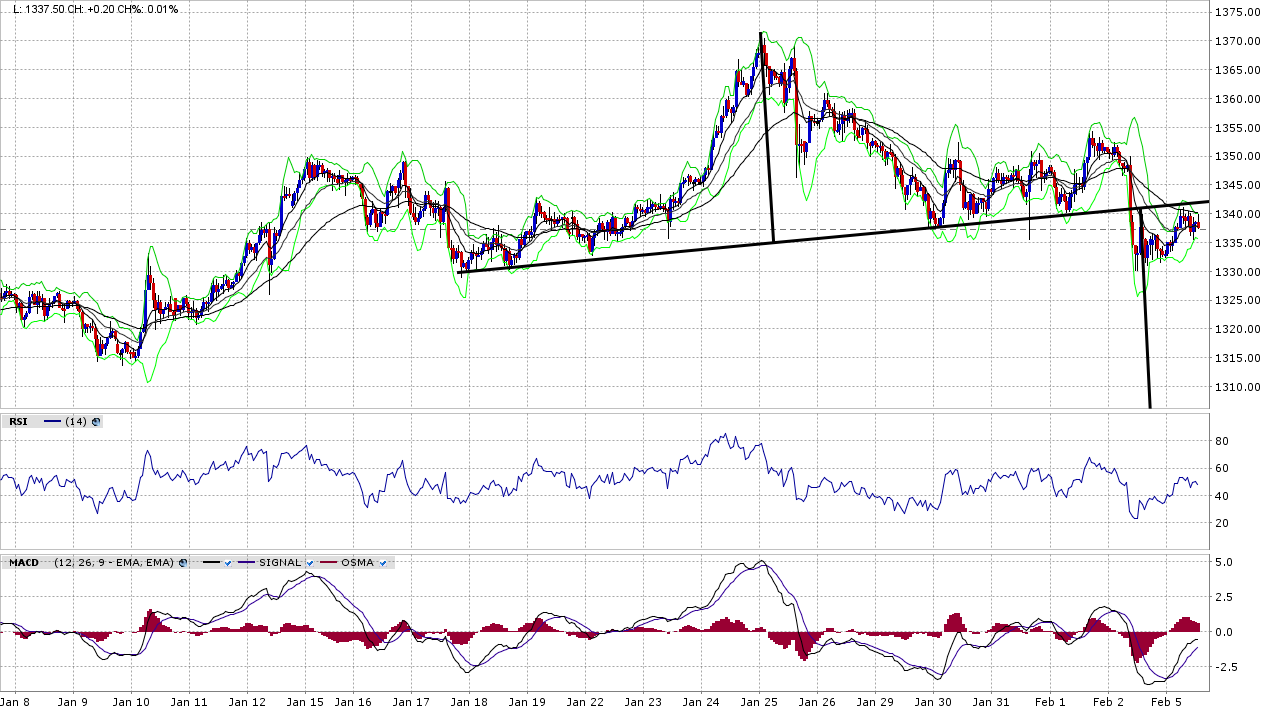Toggle the MACD black line checkbox
Viewport: 1269px width, 716px height.
(228, 563)
